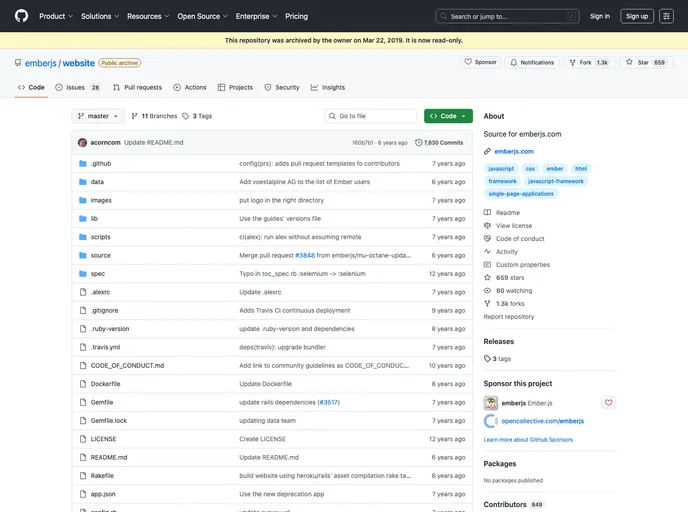Open the Product menu
This screenshot has width=688, height=512.
(x=56, y=16)
